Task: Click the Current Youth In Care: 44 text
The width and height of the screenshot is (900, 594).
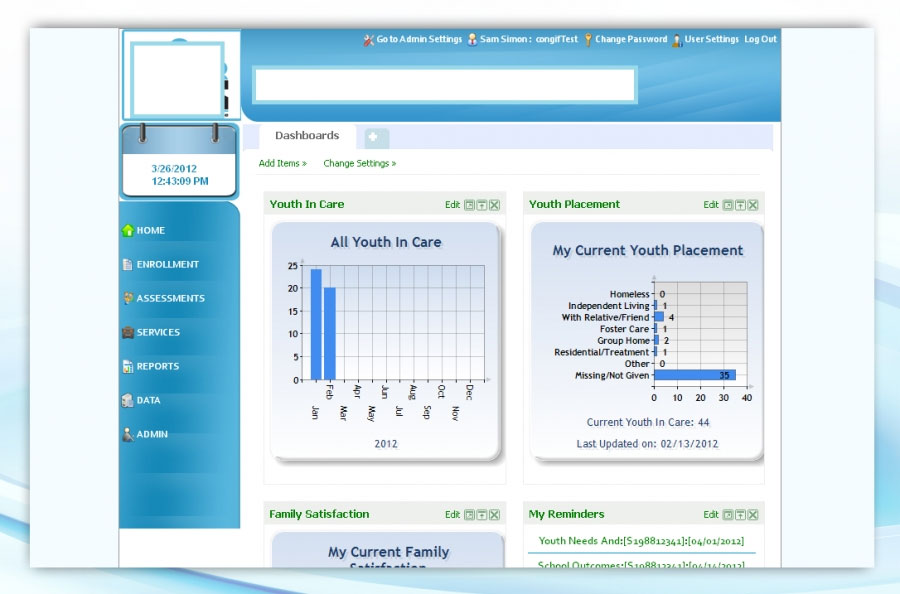Action: [x=648, y=422]
